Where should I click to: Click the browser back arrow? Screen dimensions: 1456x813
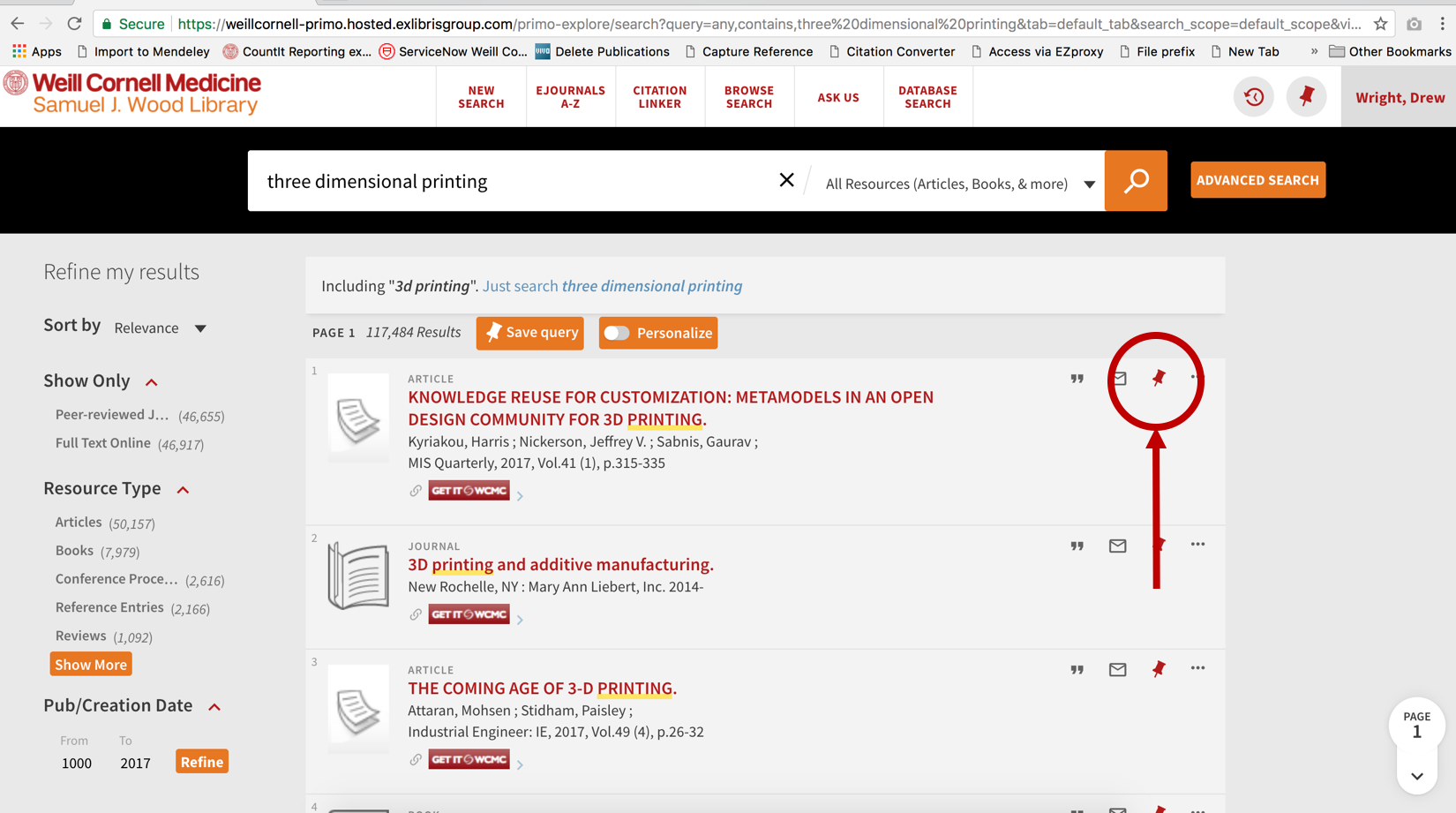tap(18, 24)
